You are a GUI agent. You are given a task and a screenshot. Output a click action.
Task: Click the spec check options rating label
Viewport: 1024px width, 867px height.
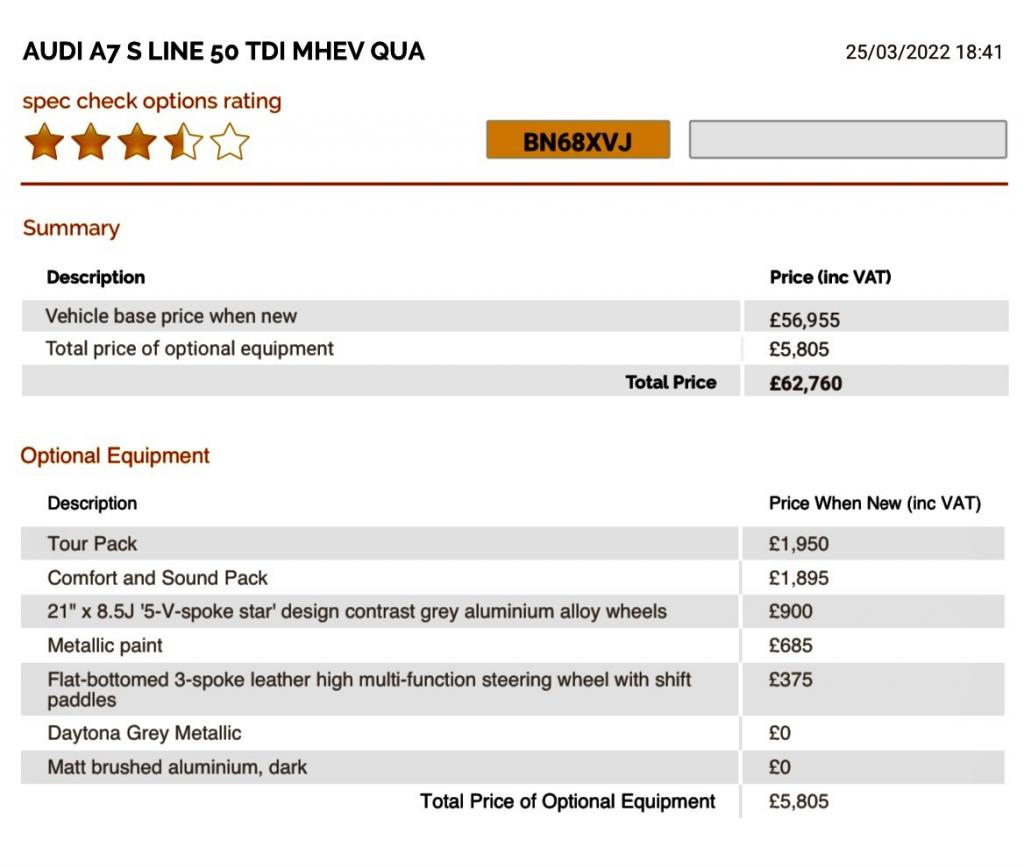152,101
